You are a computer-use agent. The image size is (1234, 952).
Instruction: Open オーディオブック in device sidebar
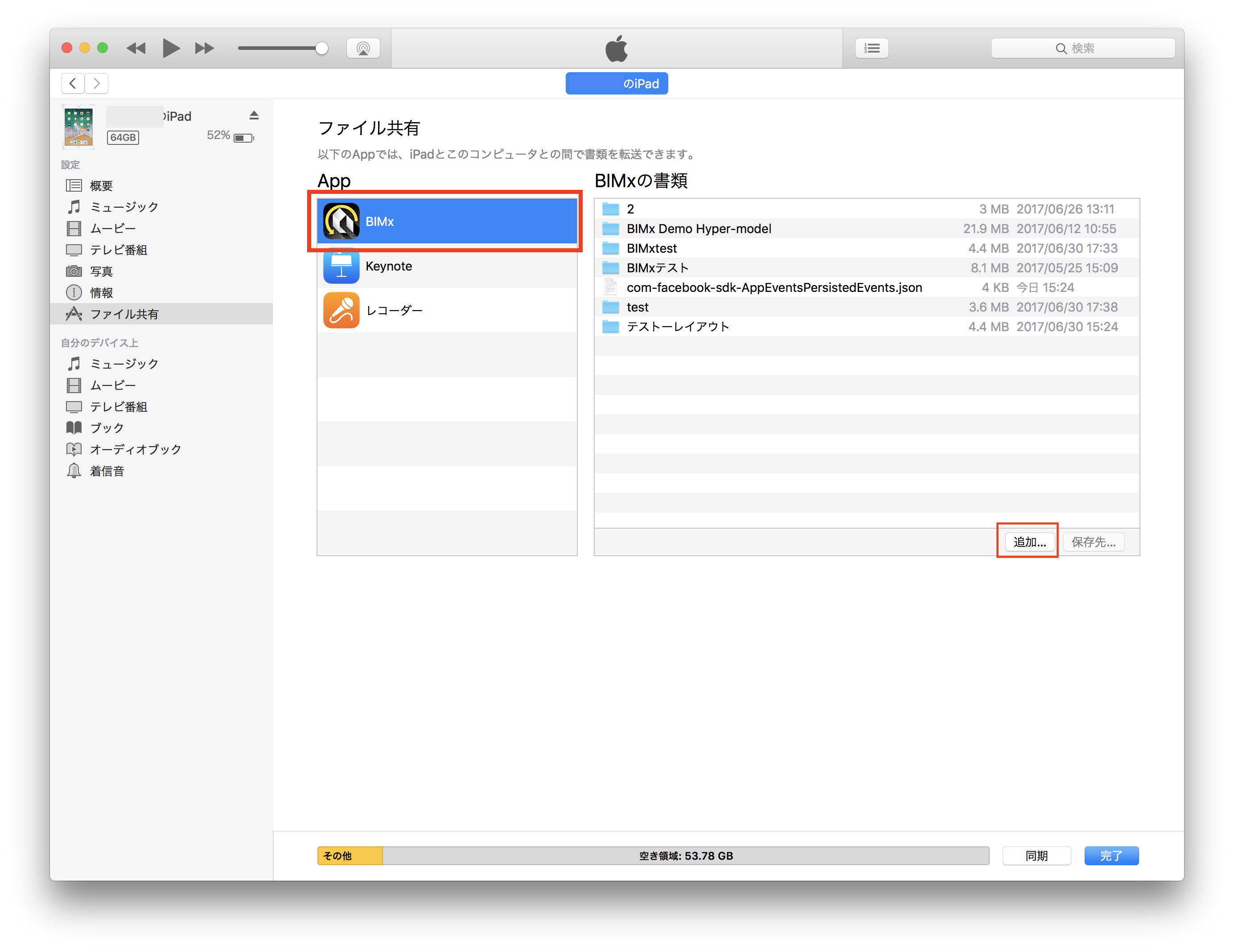[x=161, y=449]
